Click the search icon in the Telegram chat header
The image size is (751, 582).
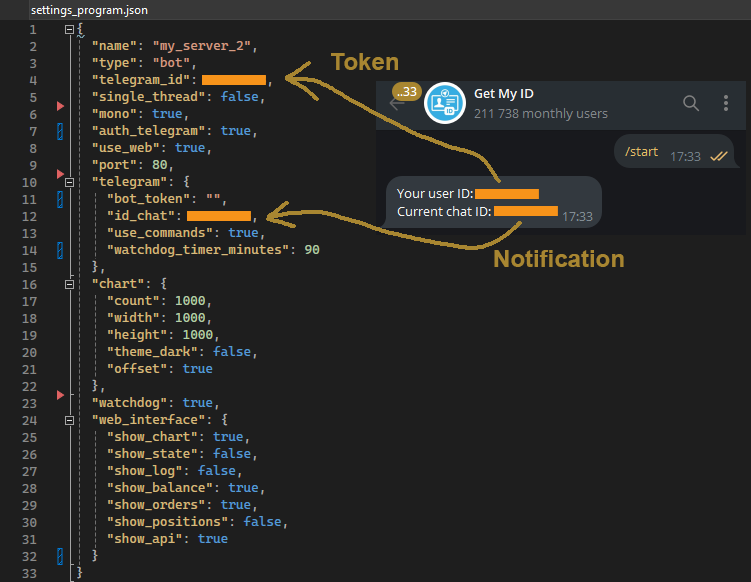coord(691,103)
